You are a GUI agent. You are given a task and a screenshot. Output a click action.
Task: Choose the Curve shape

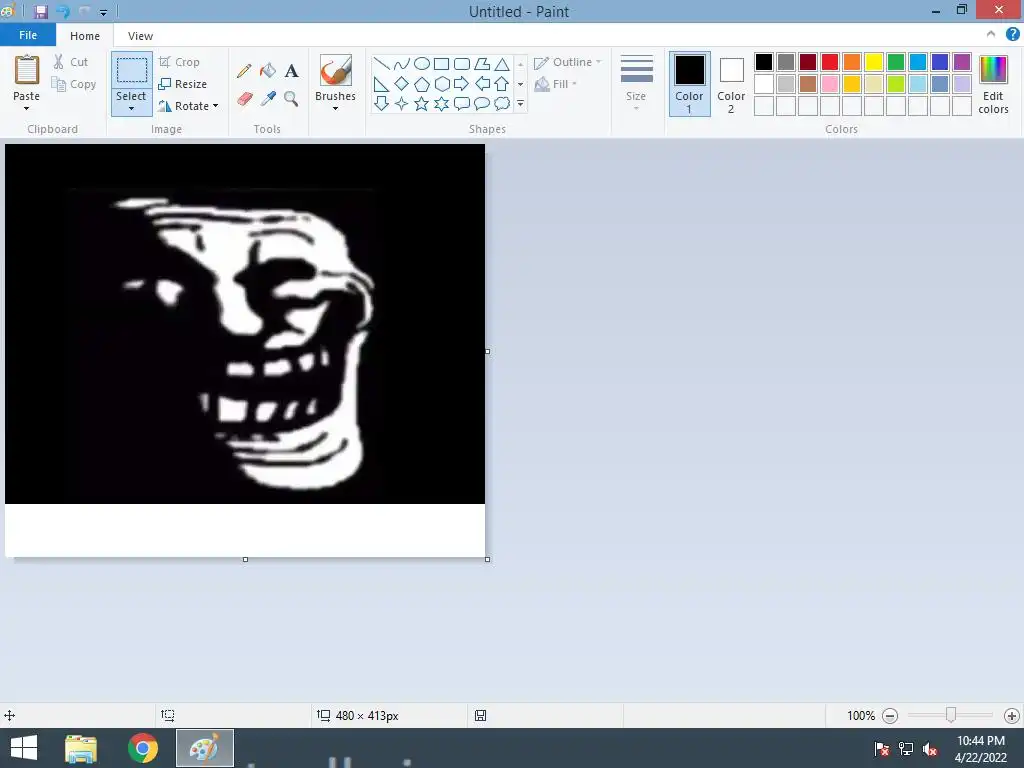tap(402, 63)
